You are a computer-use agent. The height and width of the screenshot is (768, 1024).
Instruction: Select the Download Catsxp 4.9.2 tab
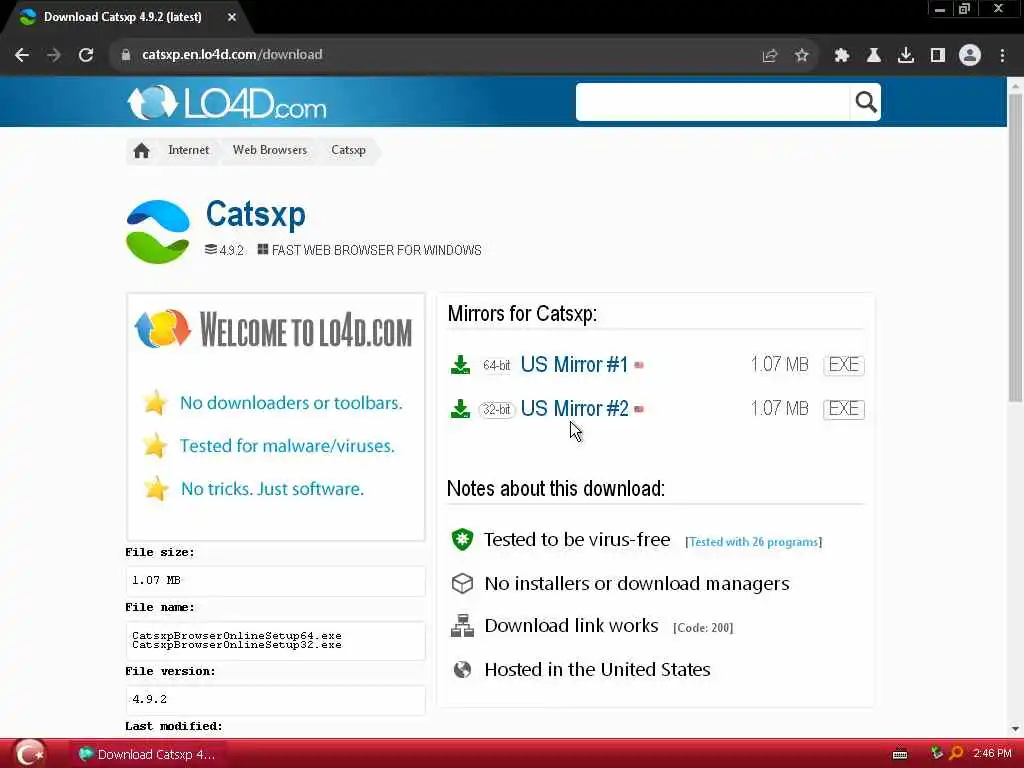(123, 18)
